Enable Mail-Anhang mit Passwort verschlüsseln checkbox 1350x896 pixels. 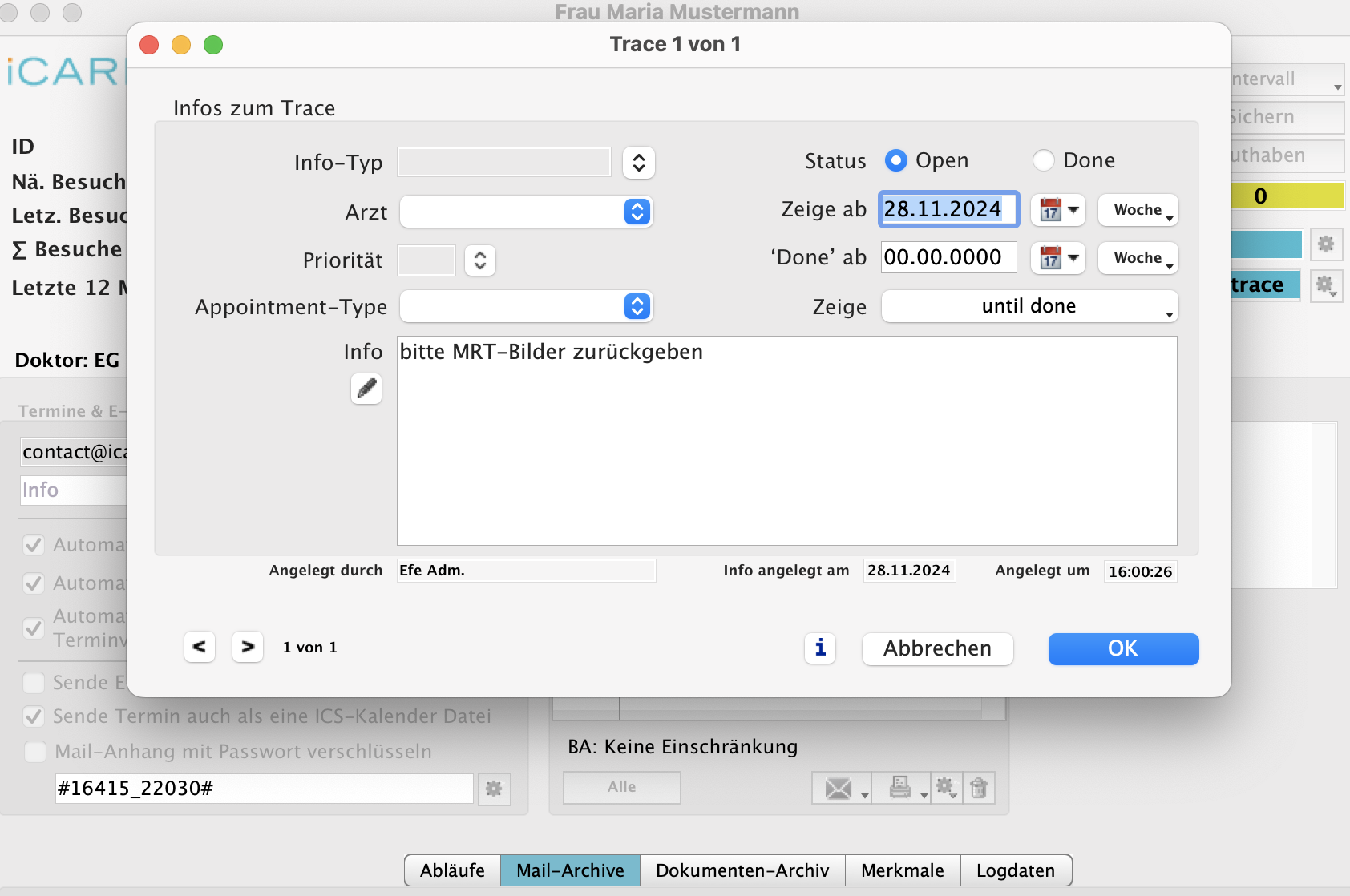35,752
